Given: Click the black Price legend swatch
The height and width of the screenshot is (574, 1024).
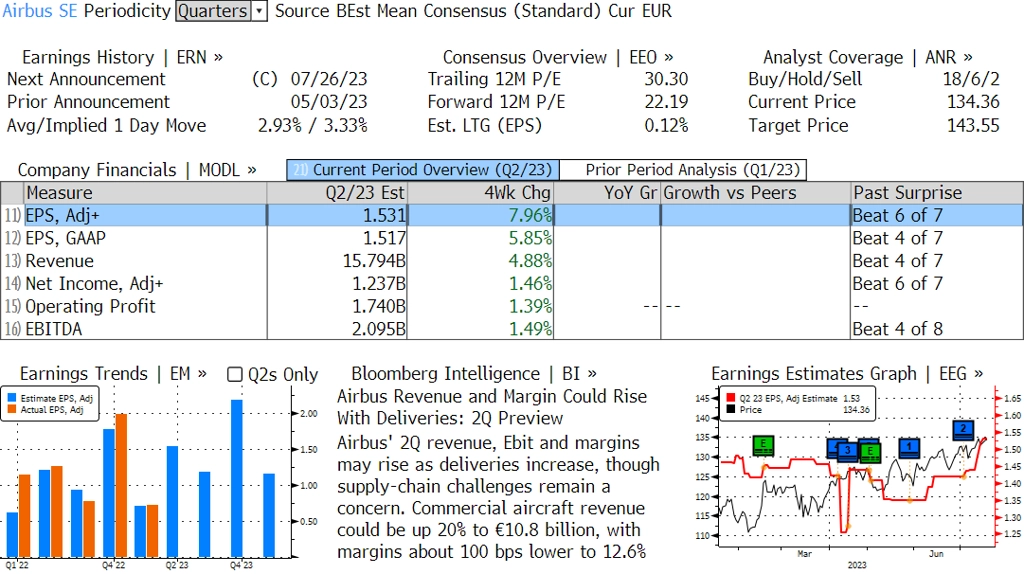Looking at the screenshot, I should 730,409.
